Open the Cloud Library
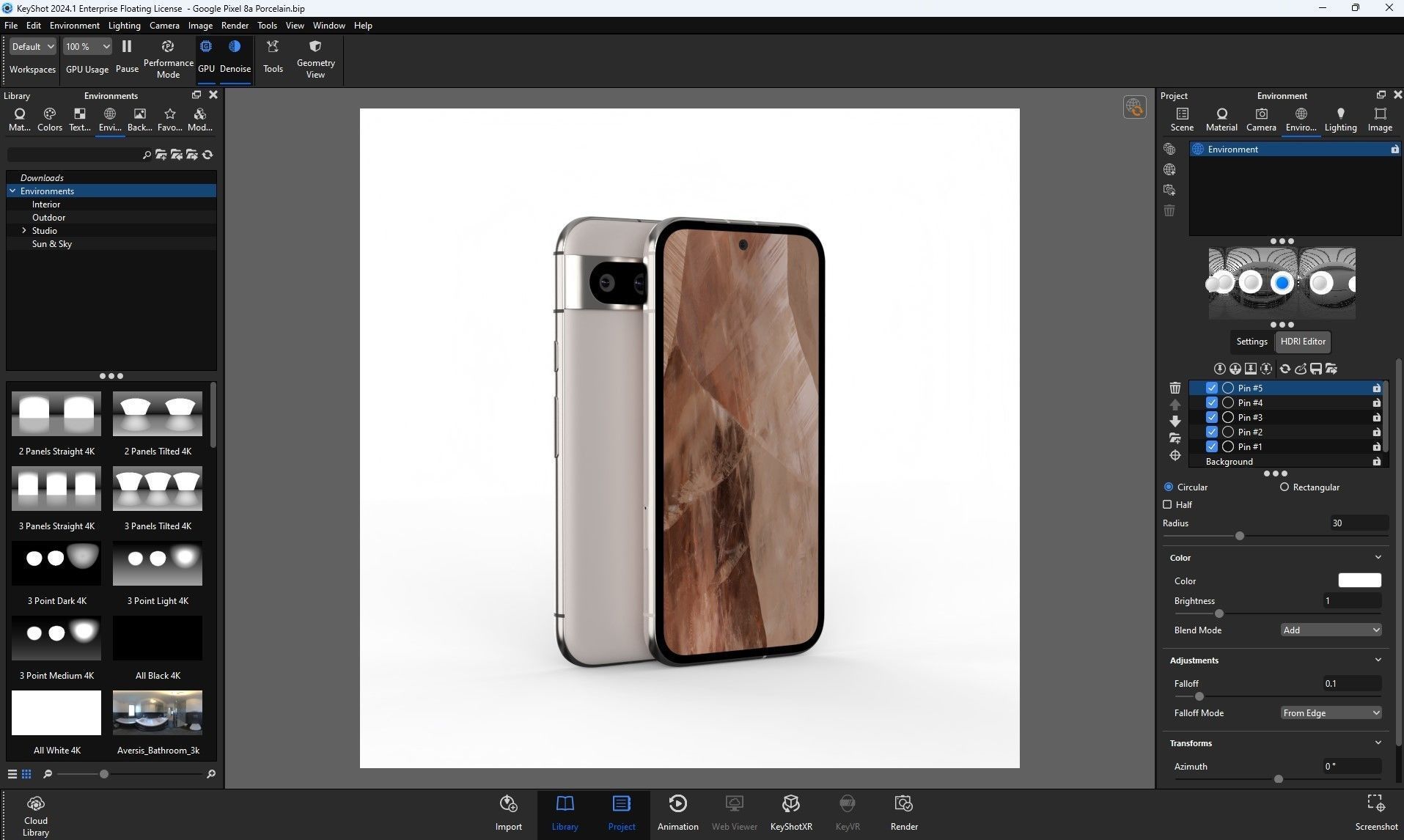The width and height of the screenshot is (1404, 840). point(35,816)
